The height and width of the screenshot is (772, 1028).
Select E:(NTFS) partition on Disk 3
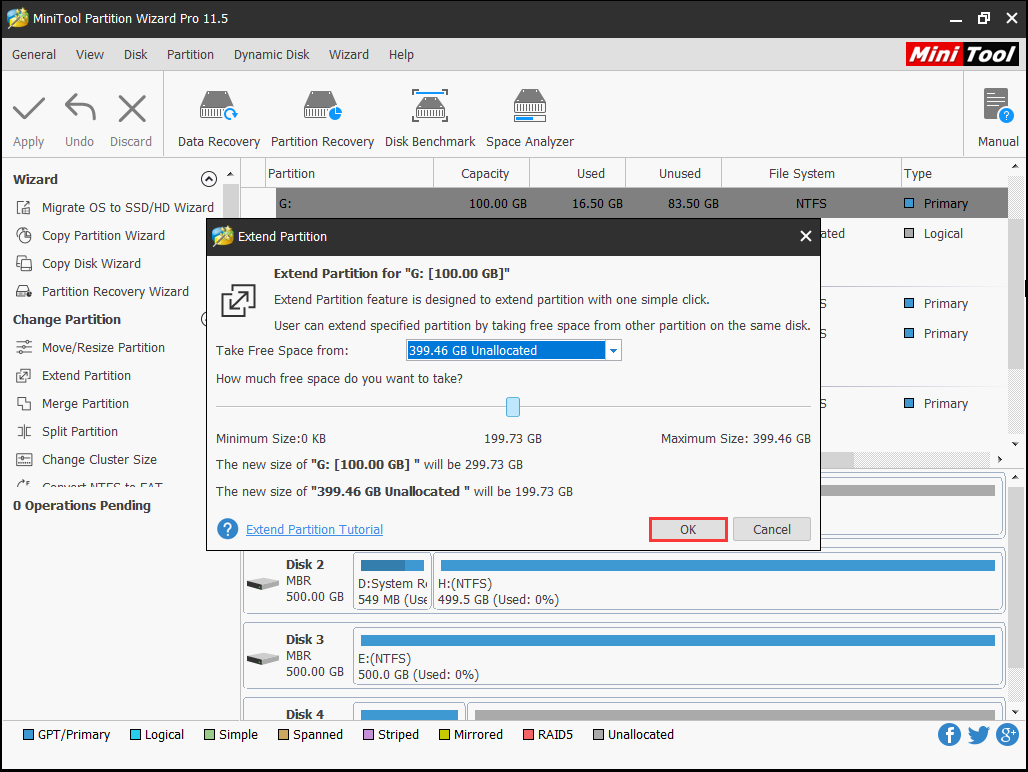pos(678,656)
